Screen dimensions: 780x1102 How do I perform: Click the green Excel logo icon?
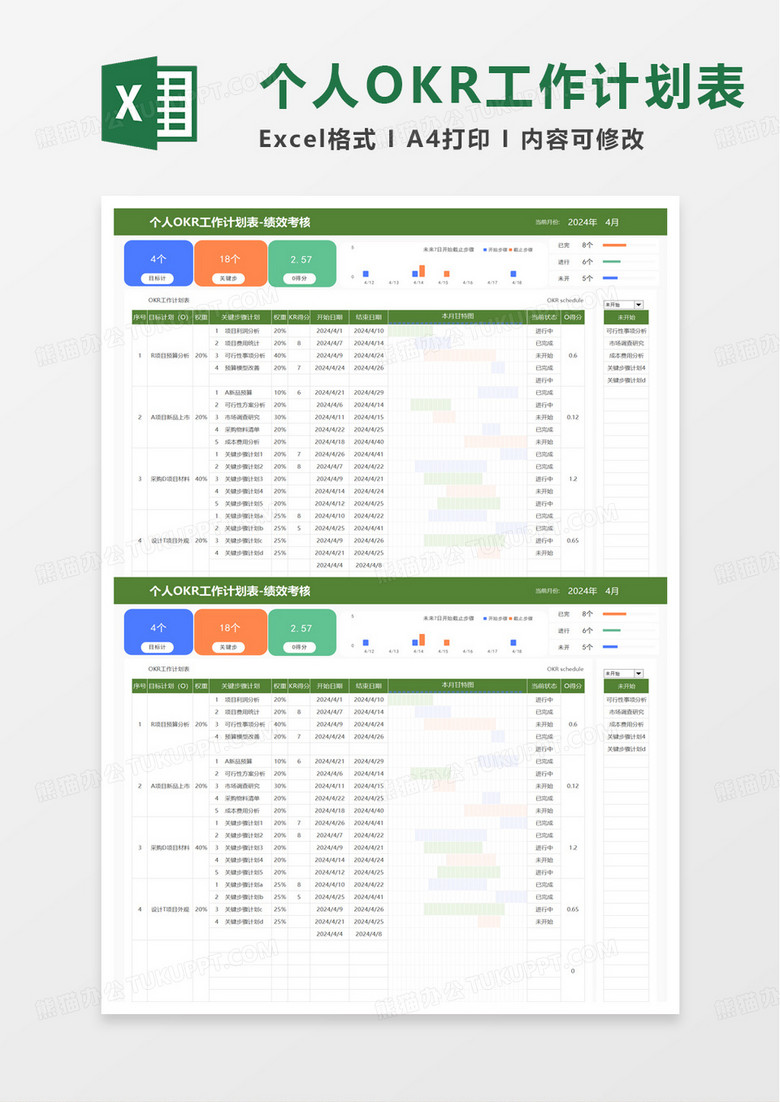(149, 103)
